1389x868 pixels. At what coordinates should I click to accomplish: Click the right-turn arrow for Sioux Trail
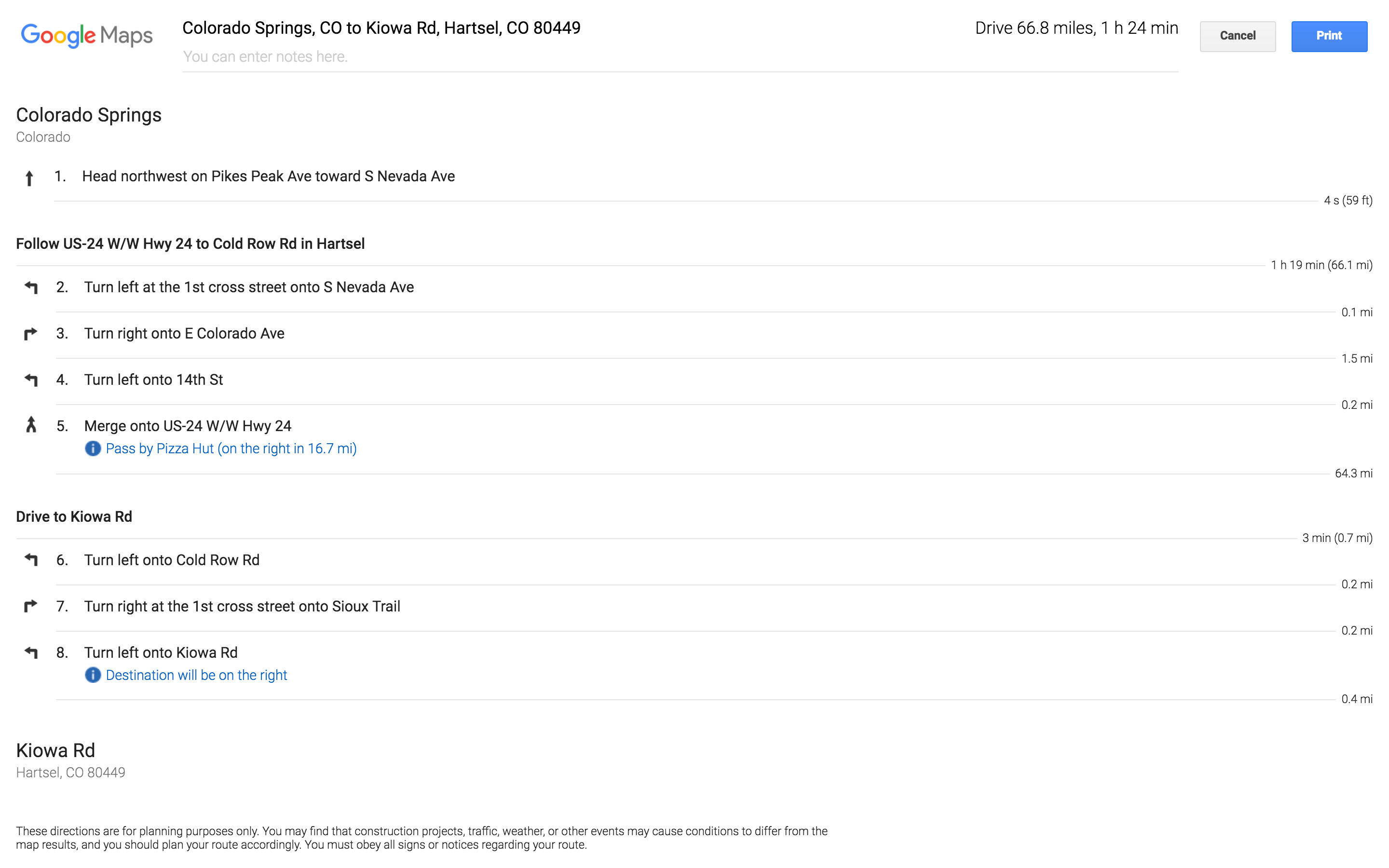31,606
